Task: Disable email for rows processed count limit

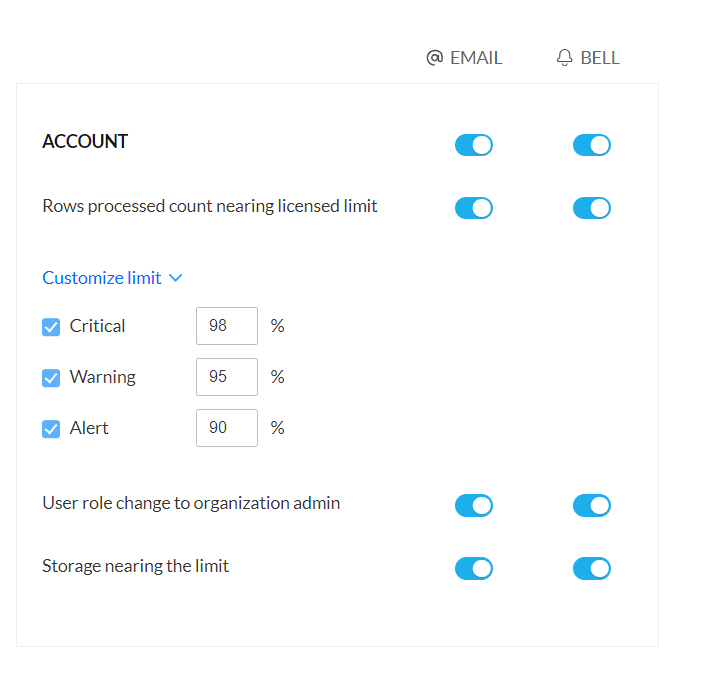Action: (474, 208)
